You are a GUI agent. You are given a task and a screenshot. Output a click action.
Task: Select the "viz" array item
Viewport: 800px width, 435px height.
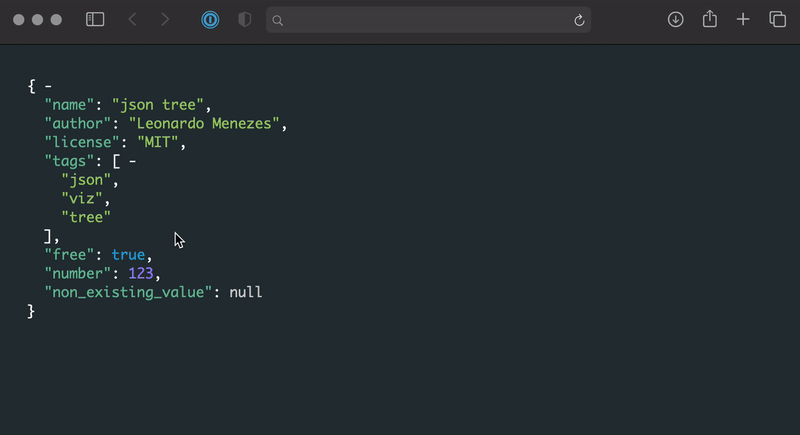tap(82, 198)
